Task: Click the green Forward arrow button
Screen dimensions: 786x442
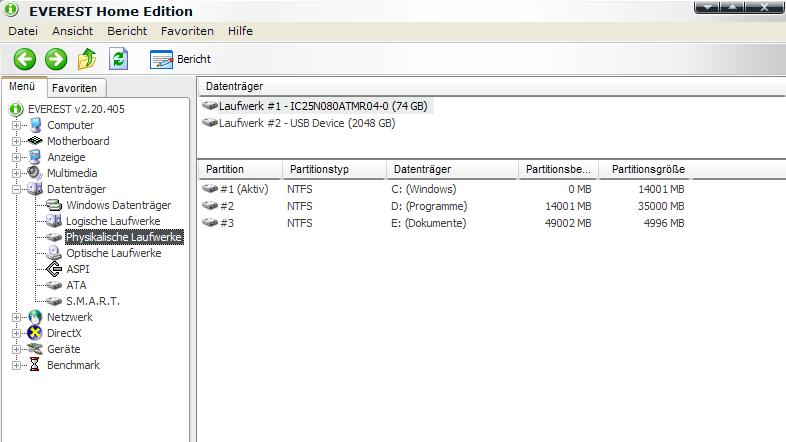Action: 56,59
